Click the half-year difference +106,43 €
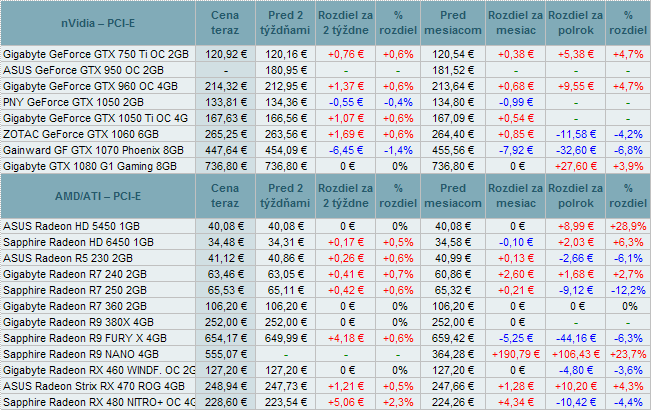The height and width of the screenshot is (410, 651). [x=576, y=354]
